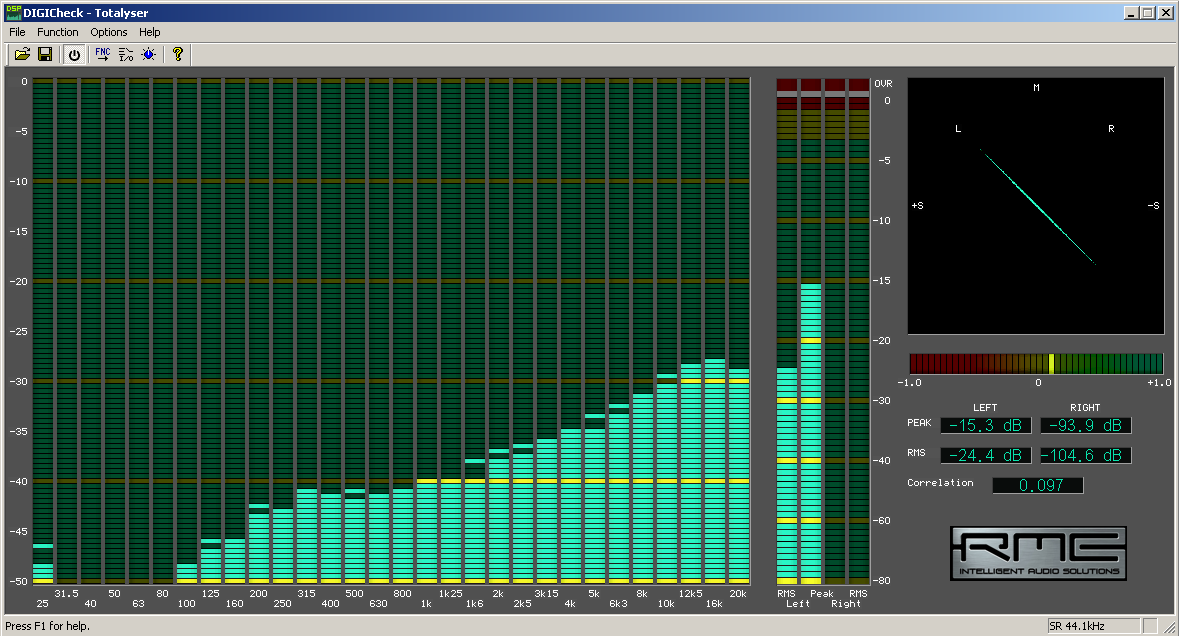
Task: Open the I/O input selection icon
Action: tap(126, 54)
